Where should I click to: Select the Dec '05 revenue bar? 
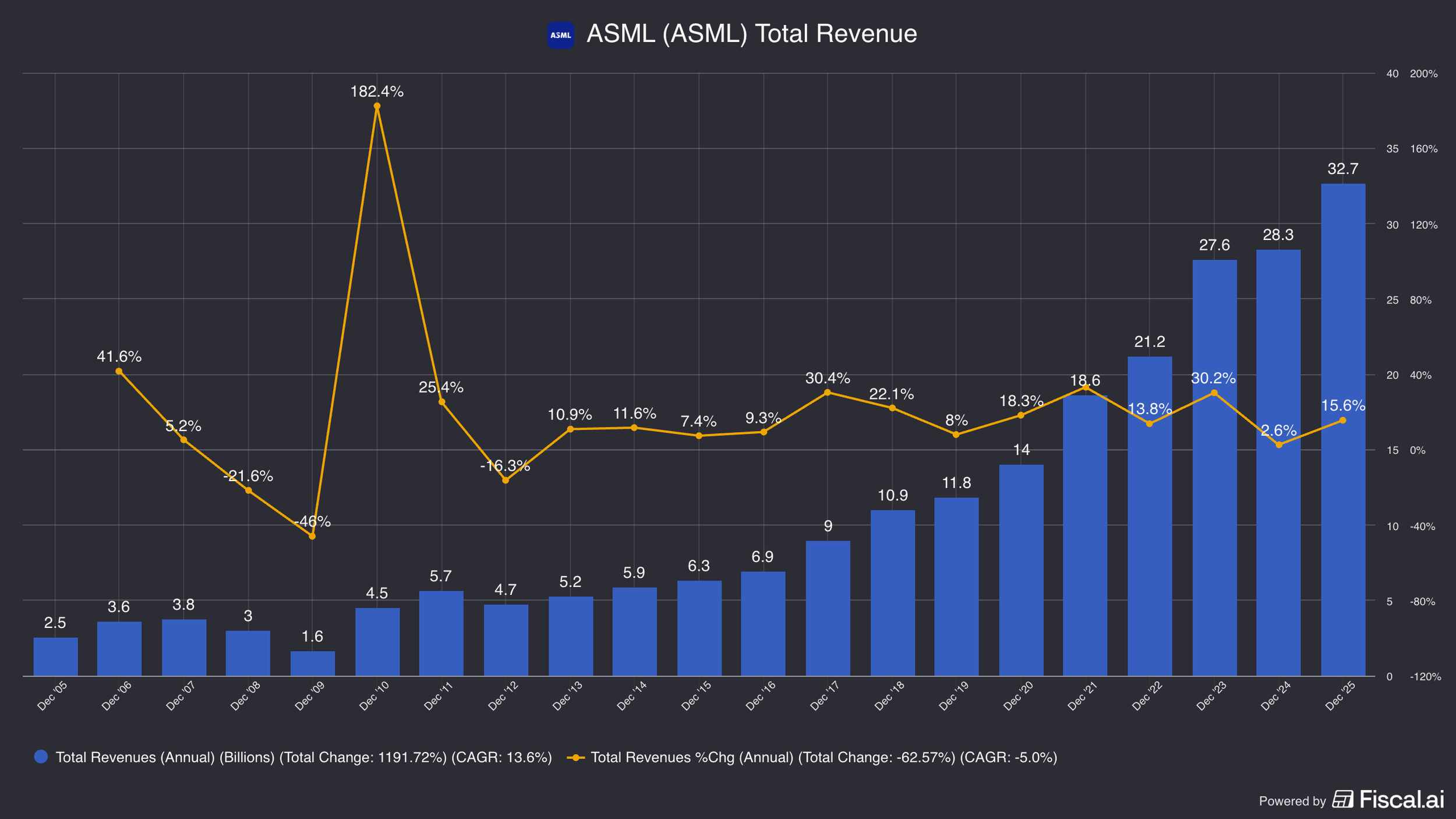(55, 657)
